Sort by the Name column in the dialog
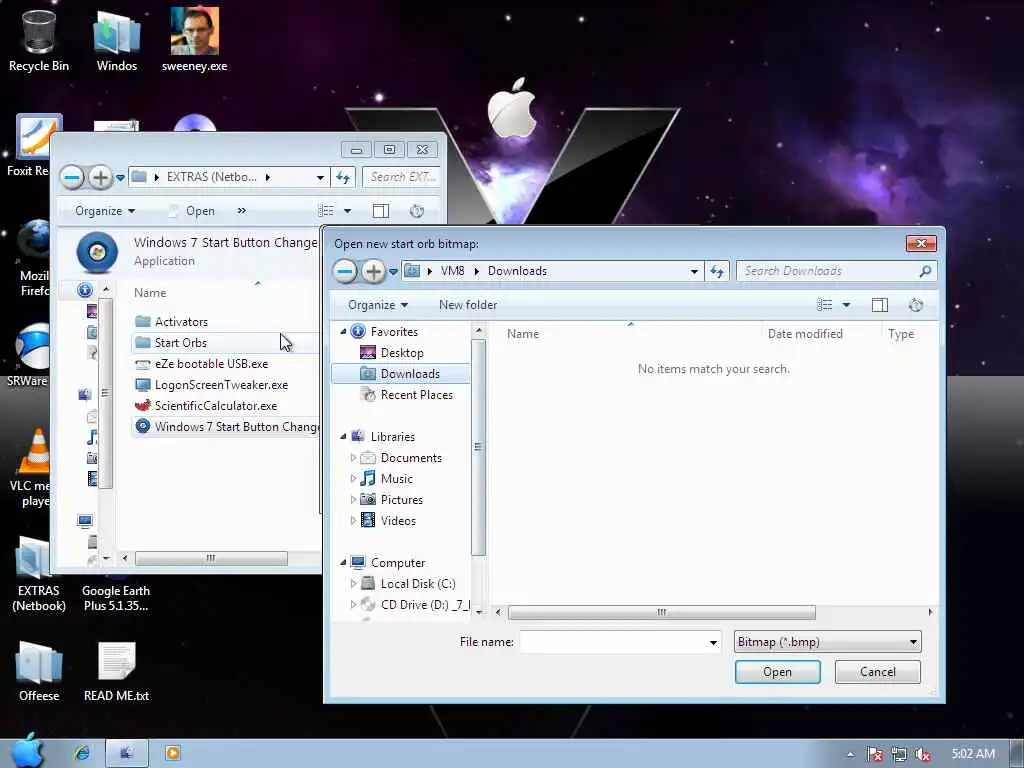Image resolution: width=1024 pixels, height=768 pixels. point(523,334)
